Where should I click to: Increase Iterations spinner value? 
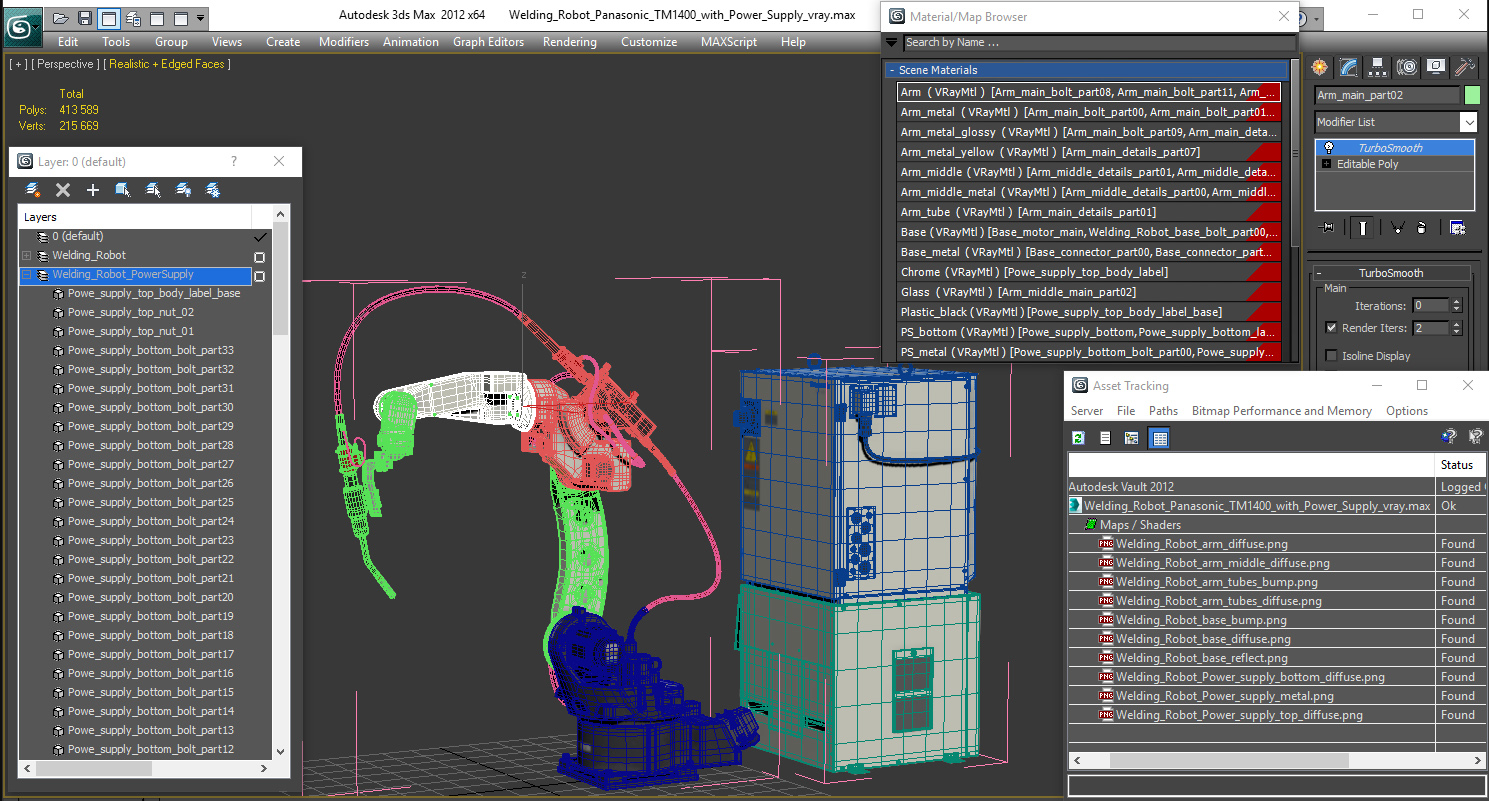point(1456,302)
